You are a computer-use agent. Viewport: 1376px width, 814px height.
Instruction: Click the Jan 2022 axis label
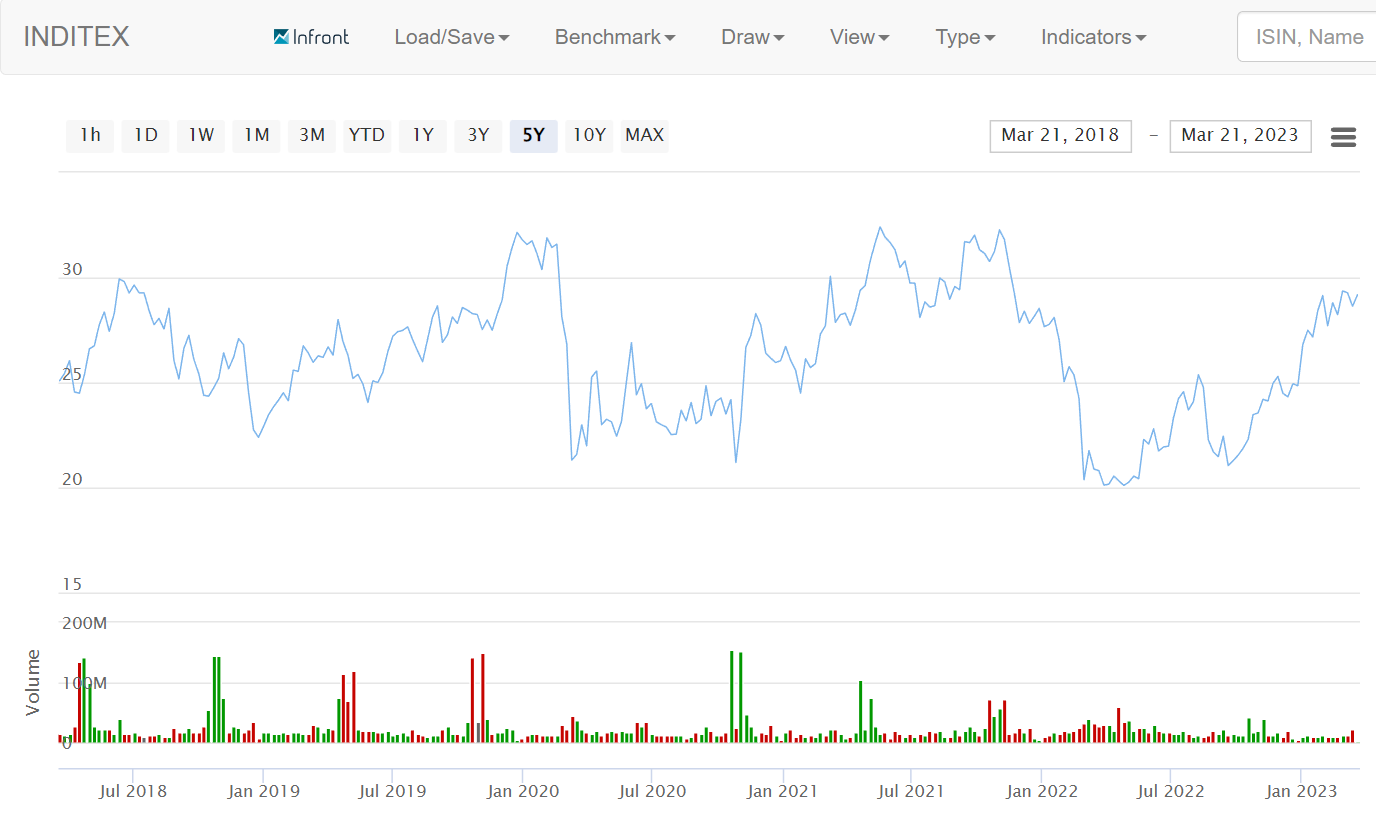click(x=1042, y=792)
